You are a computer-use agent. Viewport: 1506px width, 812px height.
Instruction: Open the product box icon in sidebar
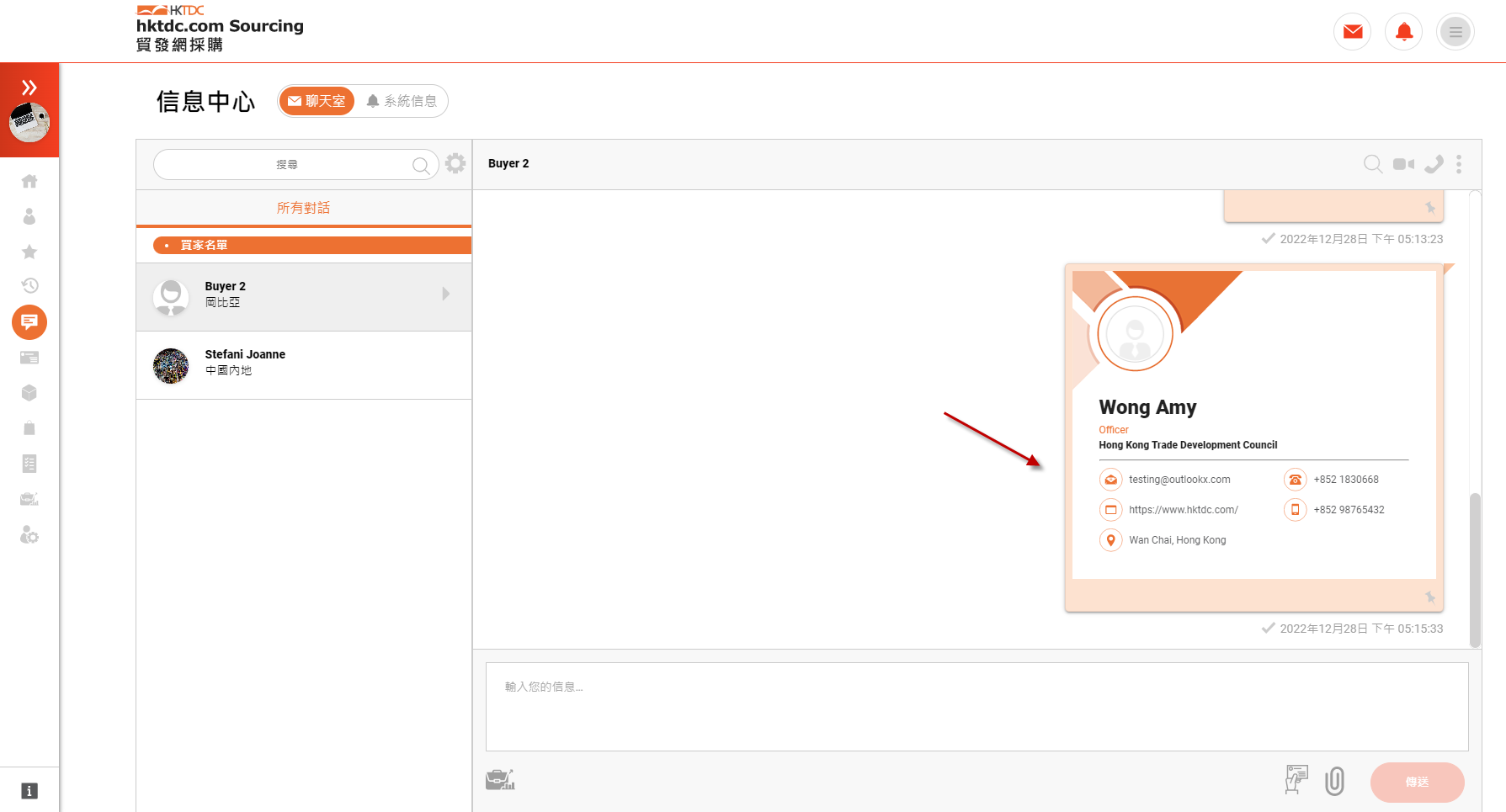click(x=29, y=393)
